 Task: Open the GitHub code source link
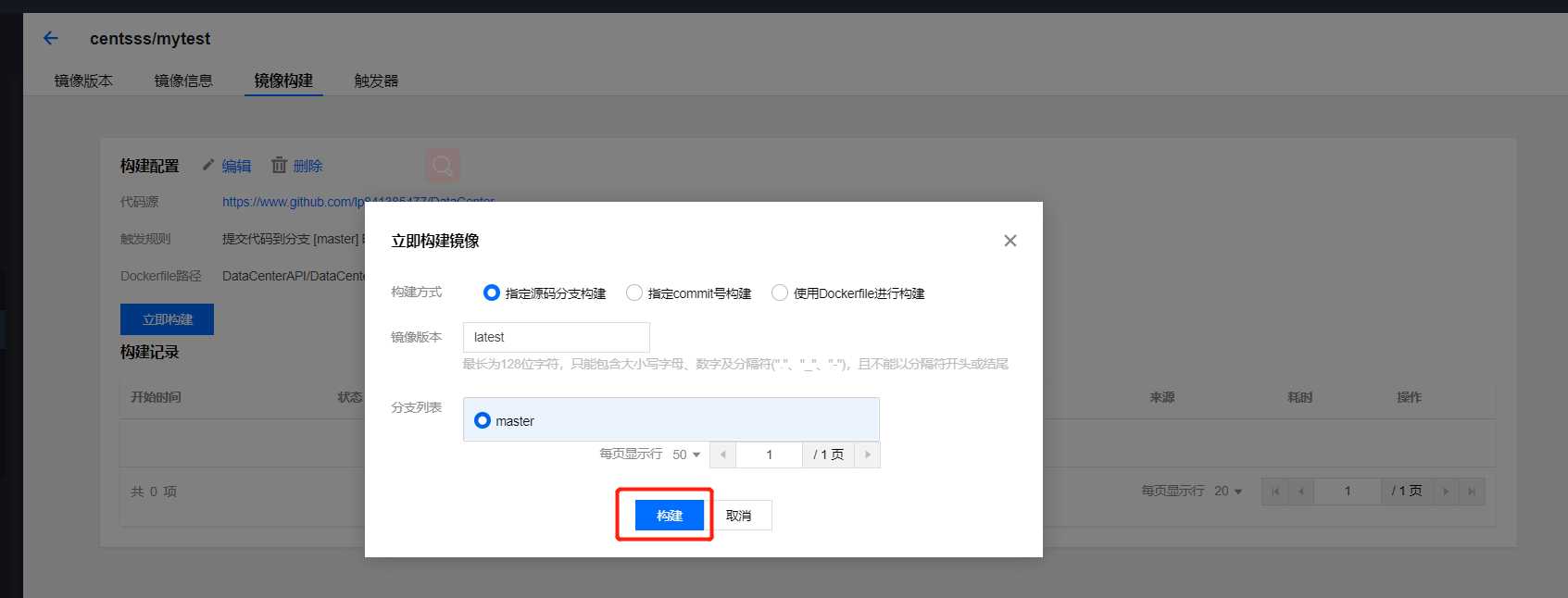click(358, 201)
